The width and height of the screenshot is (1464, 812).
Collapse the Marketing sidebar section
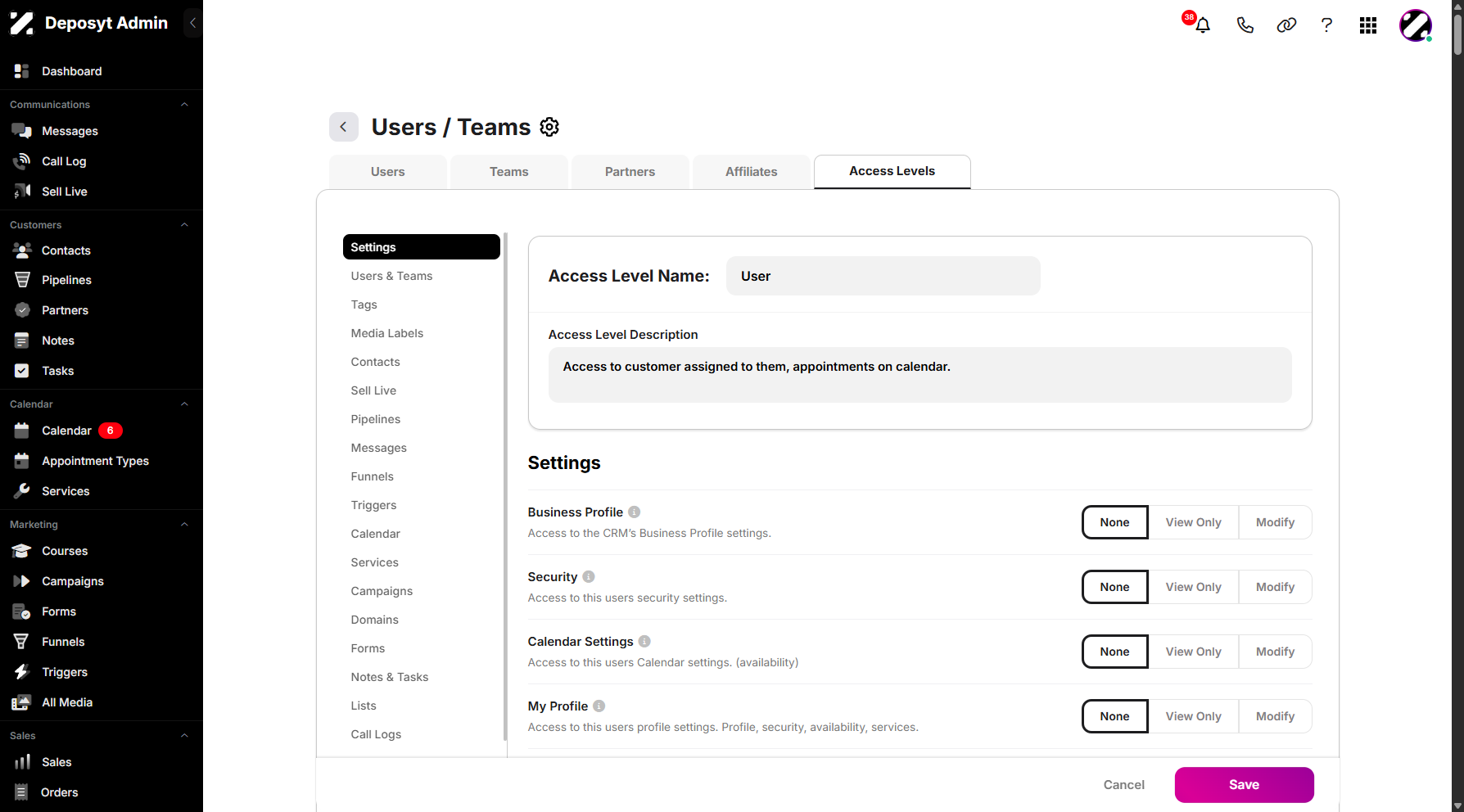tap(184, 525)
